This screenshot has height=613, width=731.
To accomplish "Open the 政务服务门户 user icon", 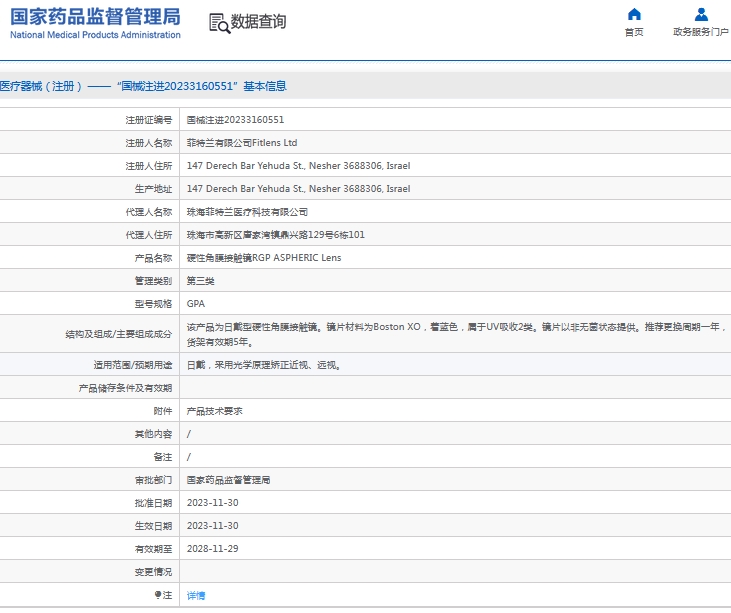I will (x=701, y=14).
